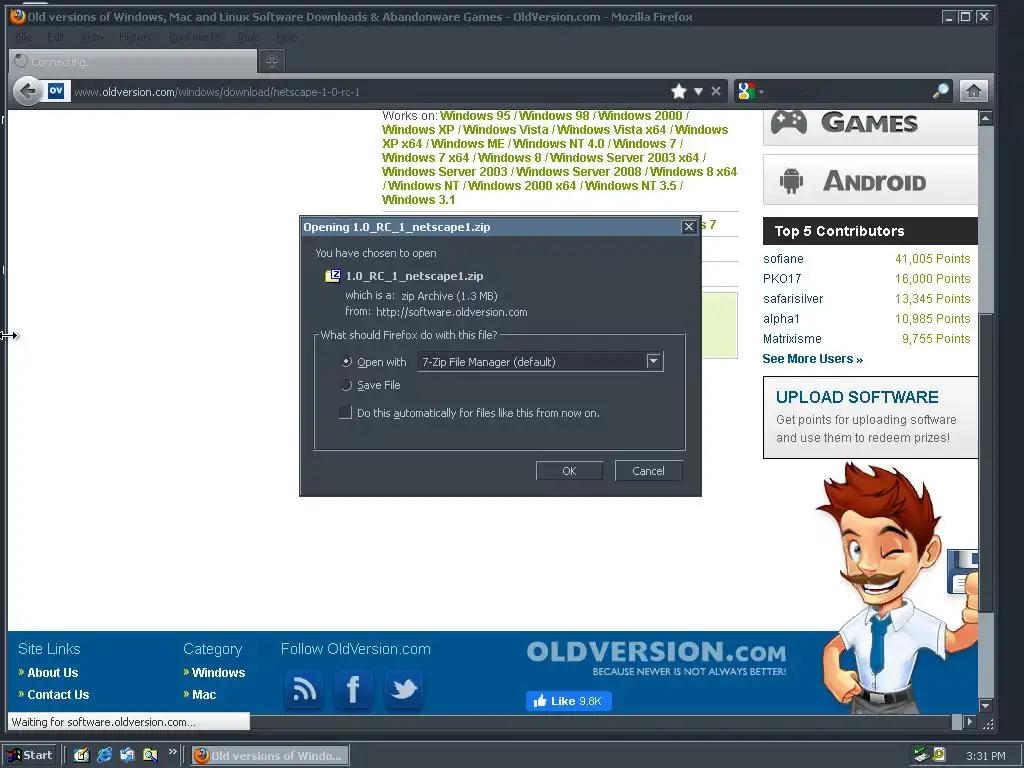Expand the quick launch chevron
Screen dimensions: 1024x768
point(172,752)
